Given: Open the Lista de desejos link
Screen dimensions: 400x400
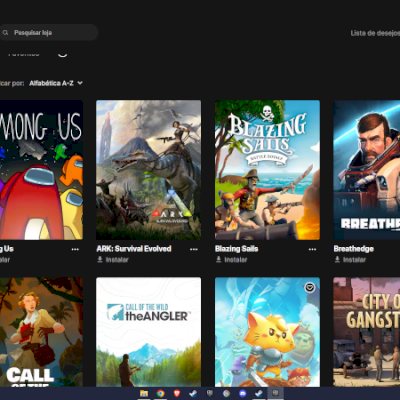Looking at the screenshot, I should pyautogui.click(x=375, y=33).
